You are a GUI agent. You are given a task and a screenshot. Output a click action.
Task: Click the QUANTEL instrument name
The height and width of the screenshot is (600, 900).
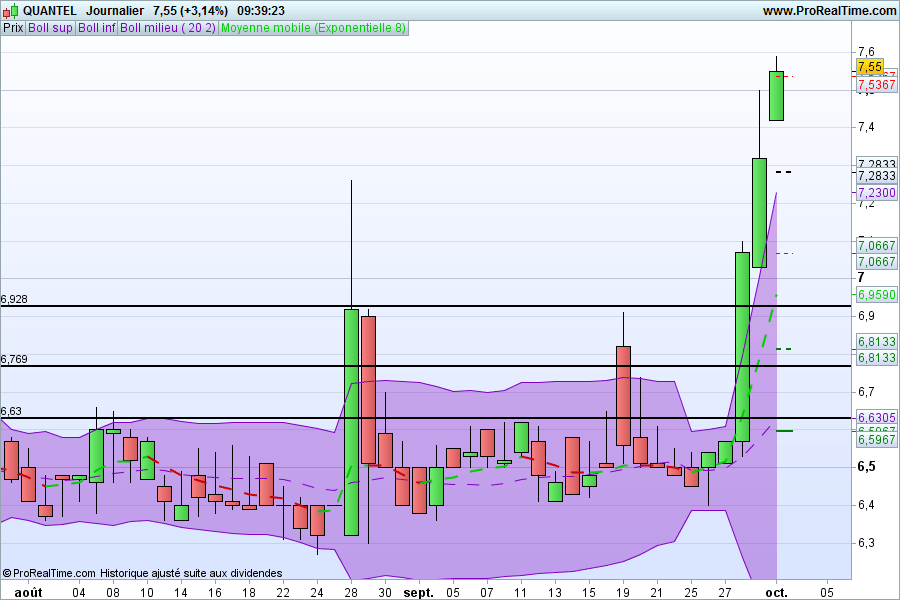[x=49, y=11]
